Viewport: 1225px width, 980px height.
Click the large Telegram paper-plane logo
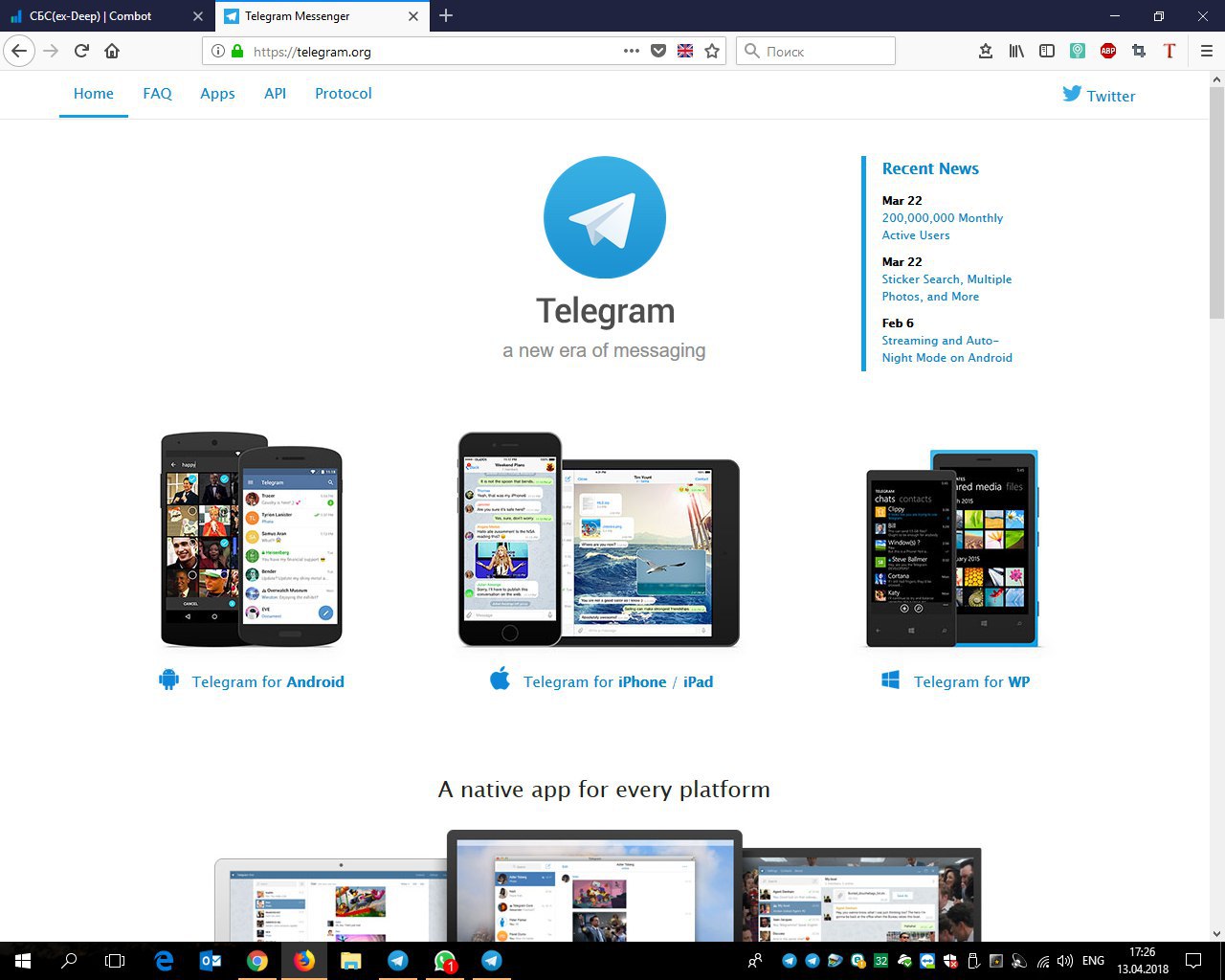point(605,217)
